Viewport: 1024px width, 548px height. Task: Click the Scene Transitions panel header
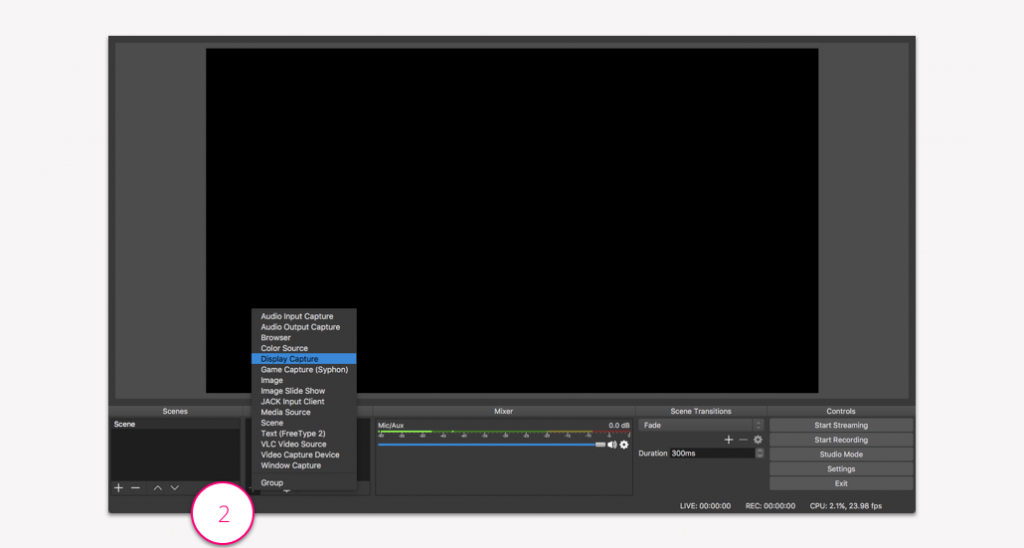coord(701,411)
